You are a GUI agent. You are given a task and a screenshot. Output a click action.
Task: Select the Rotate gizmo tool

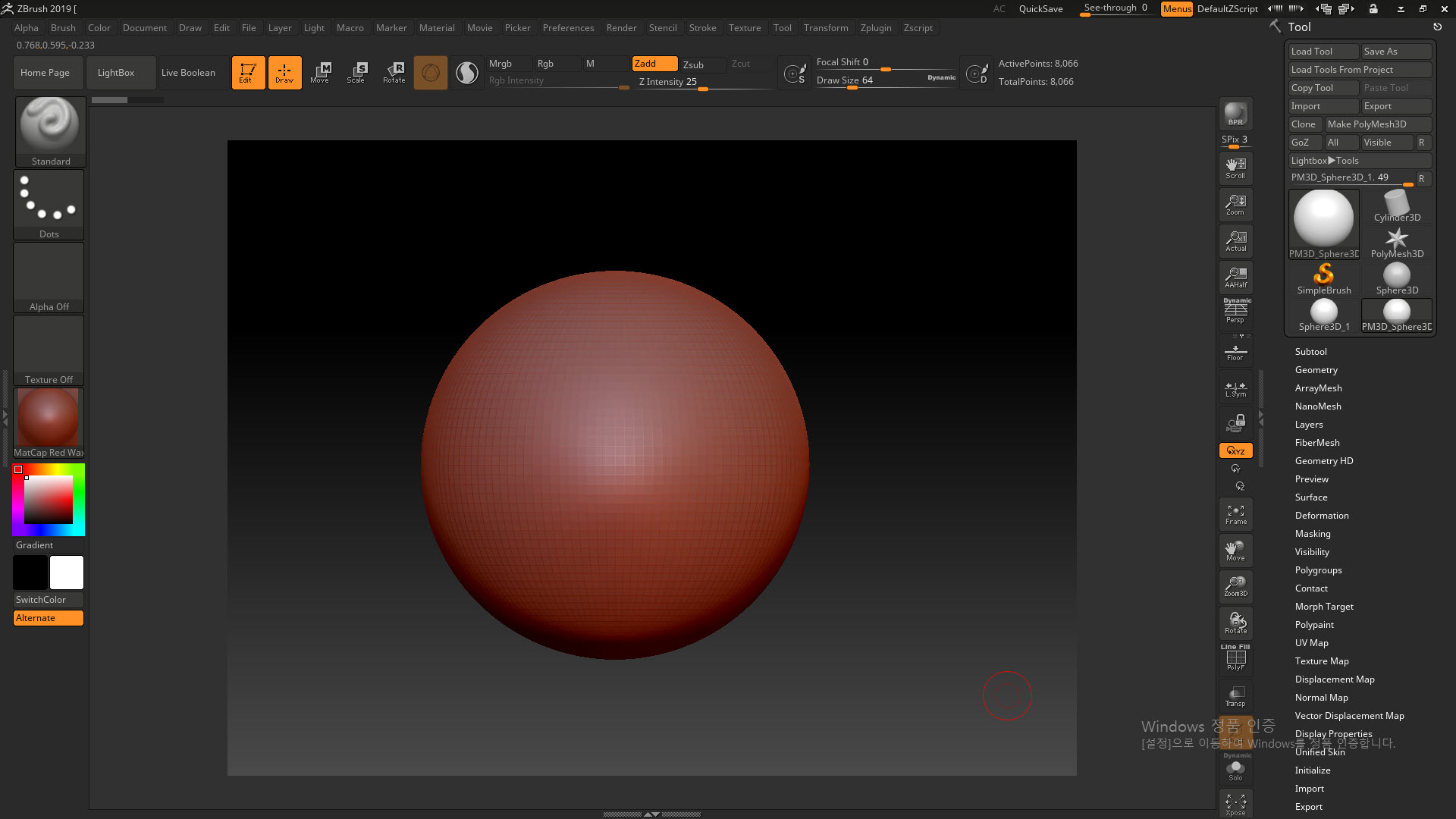click(x=394, y=73)
